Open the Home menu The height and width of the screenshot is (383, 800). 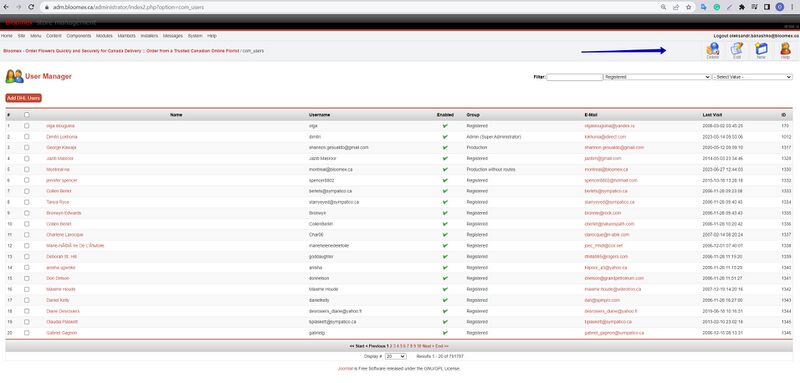click(6, 36)
